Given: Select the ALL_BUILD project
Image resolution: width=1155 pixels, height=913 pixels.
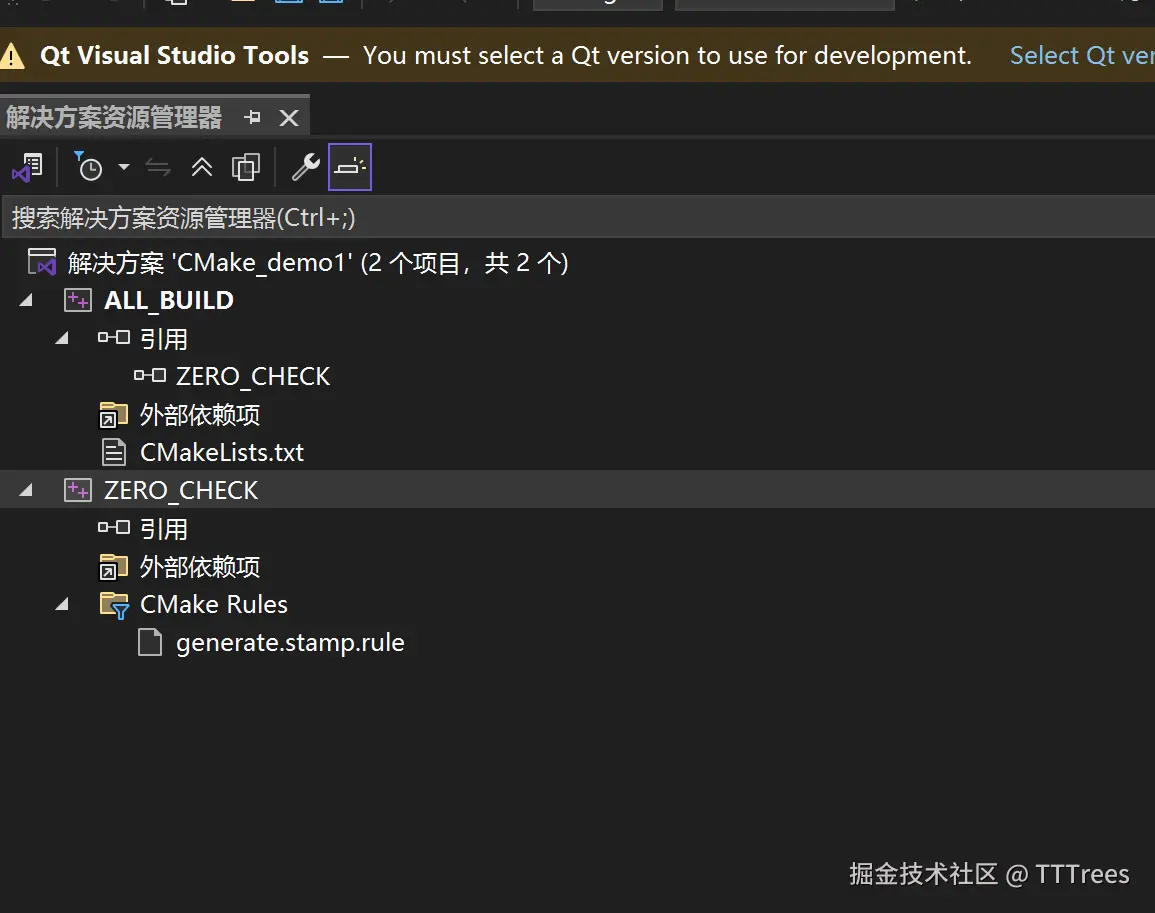Looking at the screenshot, I should [169, 301].
